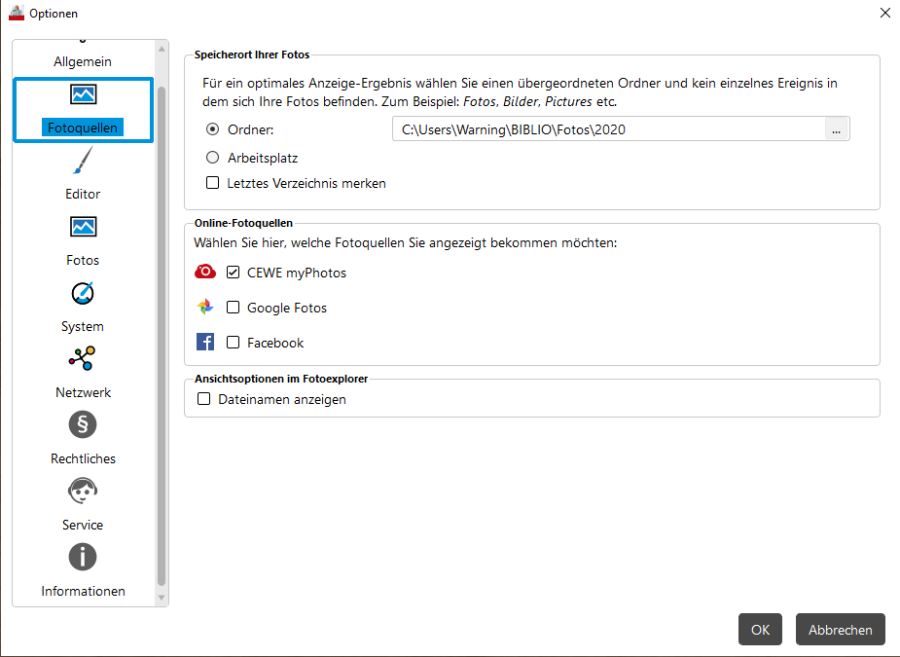This screenshot has width=900, height=657.
Task: Click the sidebar scroll down arrow
Action: 162,597
